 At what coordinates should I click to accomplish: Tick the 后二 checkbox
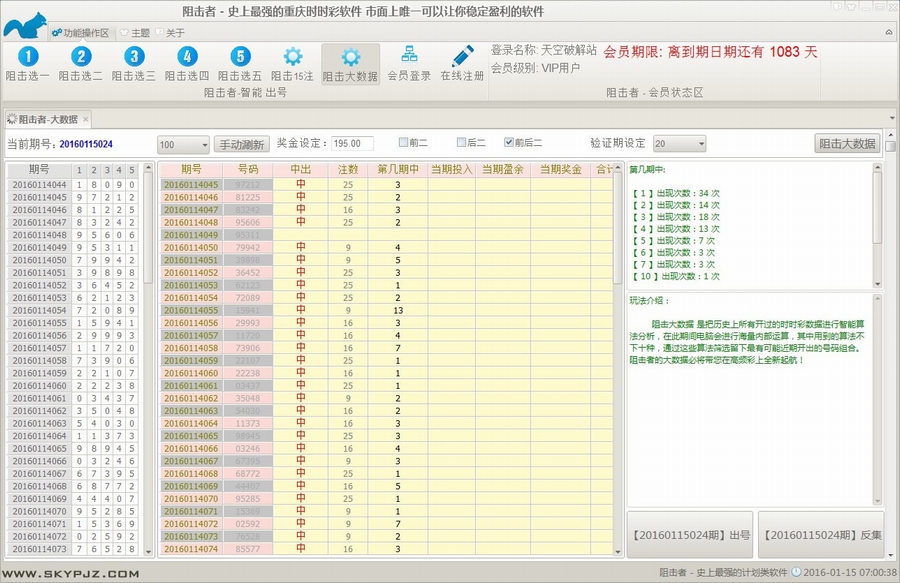462,142
